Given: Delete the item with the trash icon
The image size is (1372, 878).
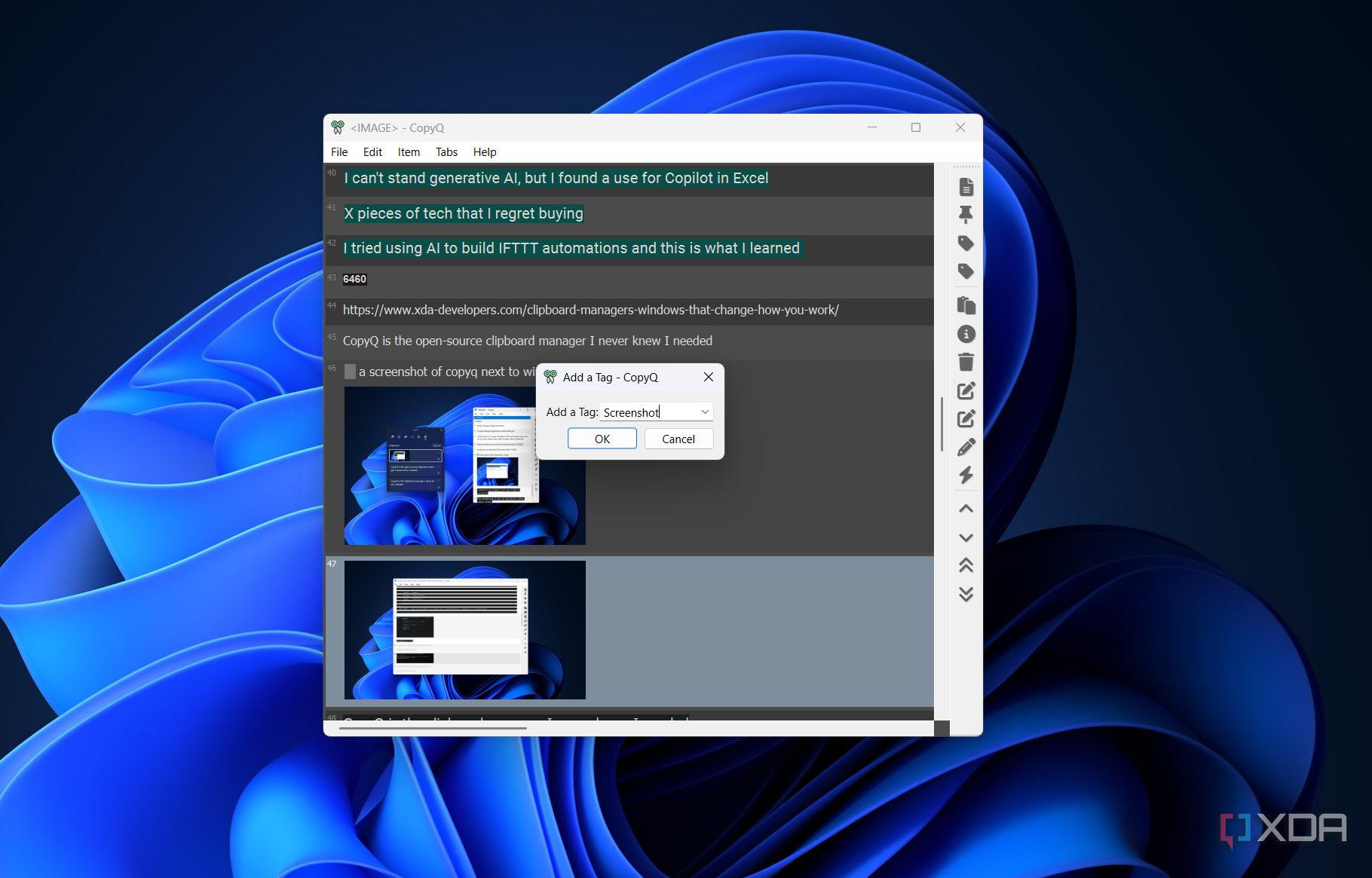Looking at the screenshot, I should [966, 362].
